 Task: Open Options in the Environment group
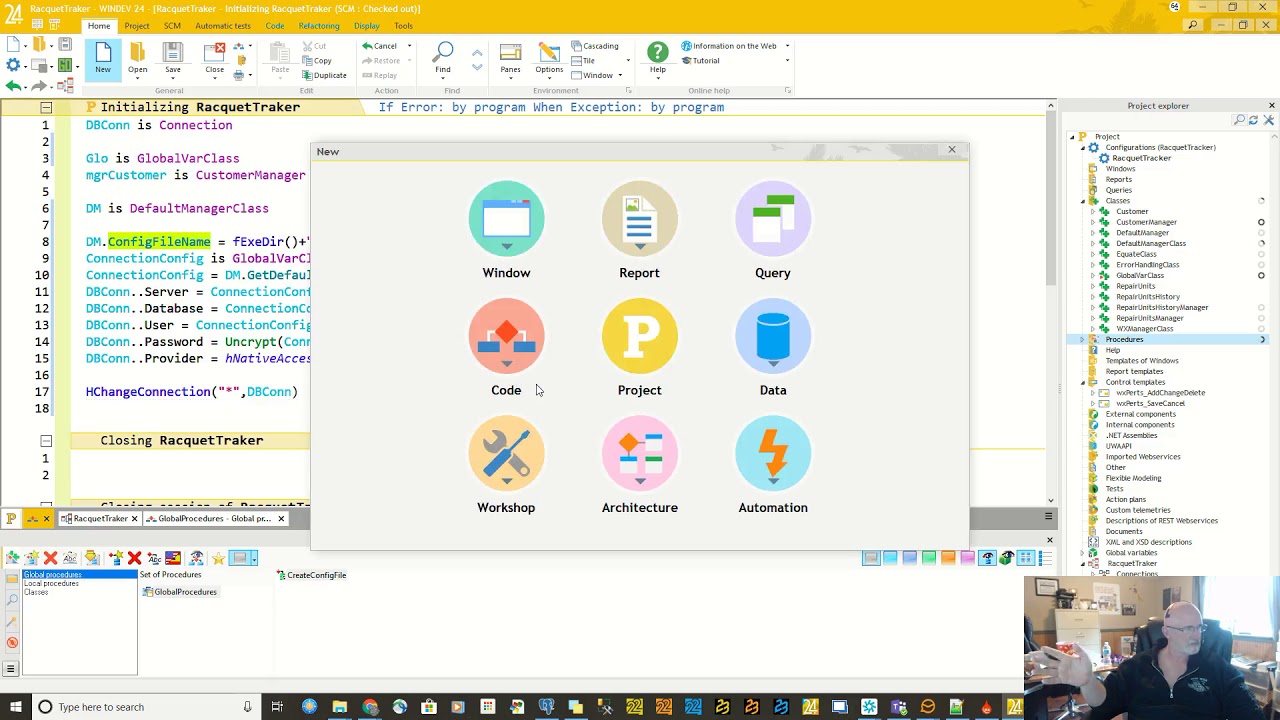[x=549, y=59]
